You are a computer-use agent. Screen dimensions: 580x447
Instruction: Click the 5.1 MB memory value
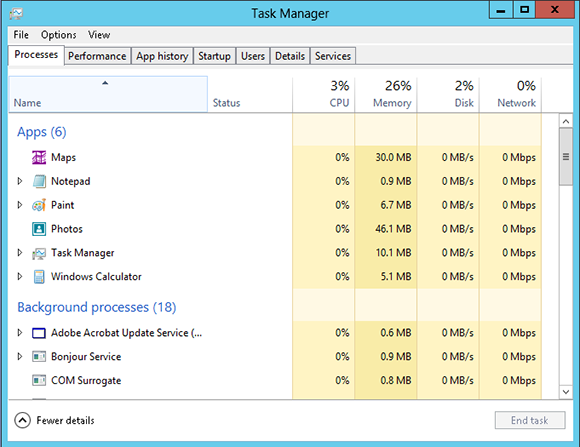click(x=396, y=277)
